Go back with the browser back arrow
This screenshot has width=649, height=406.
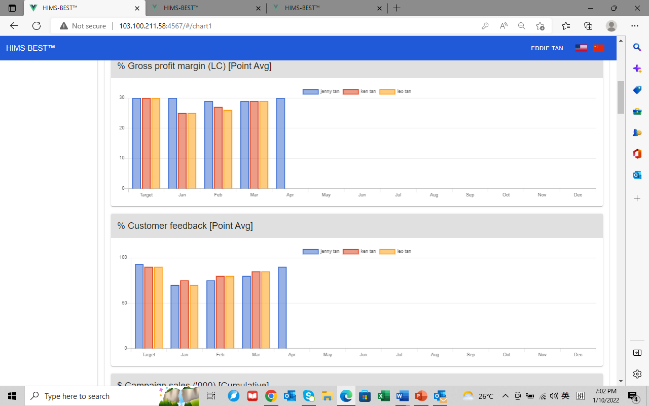click(x=14, y=25)
